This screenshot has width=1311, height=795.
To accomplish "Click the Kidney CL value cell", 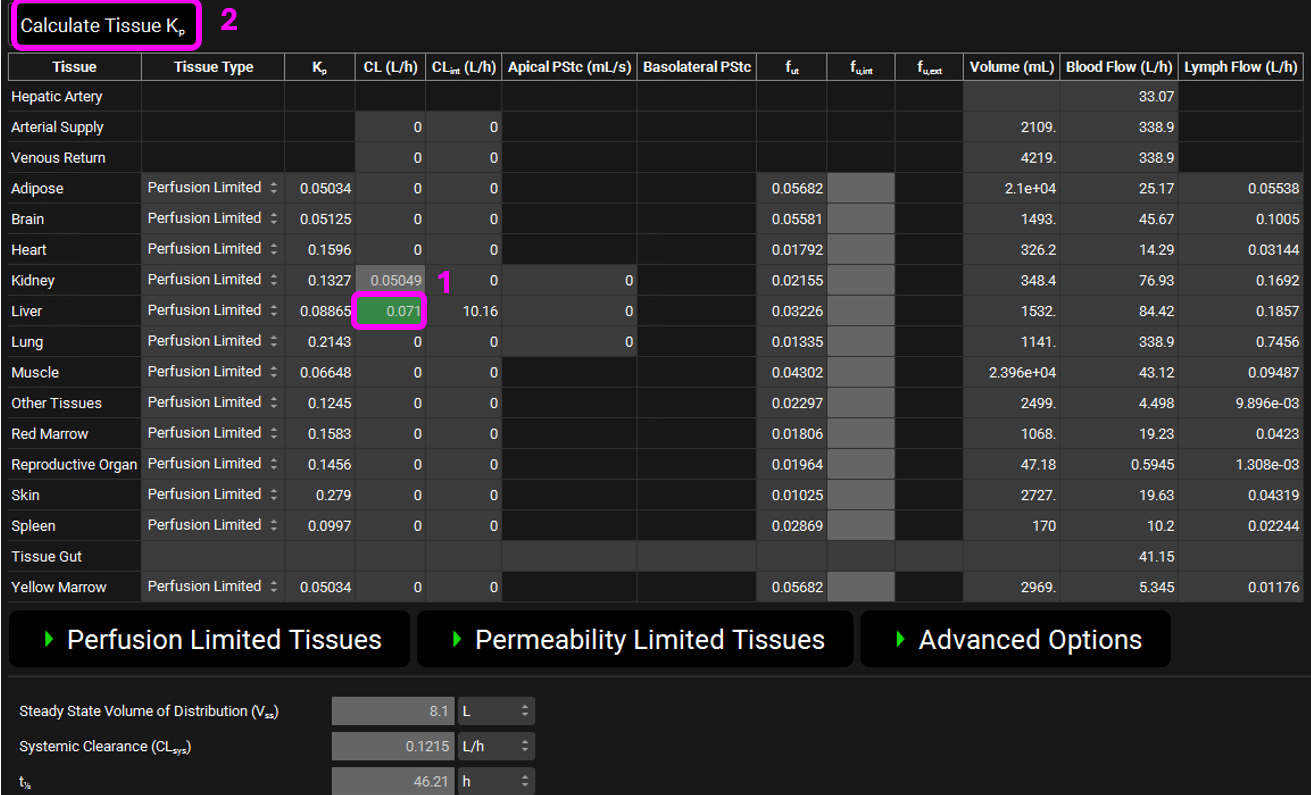I will tap(391, 280).
